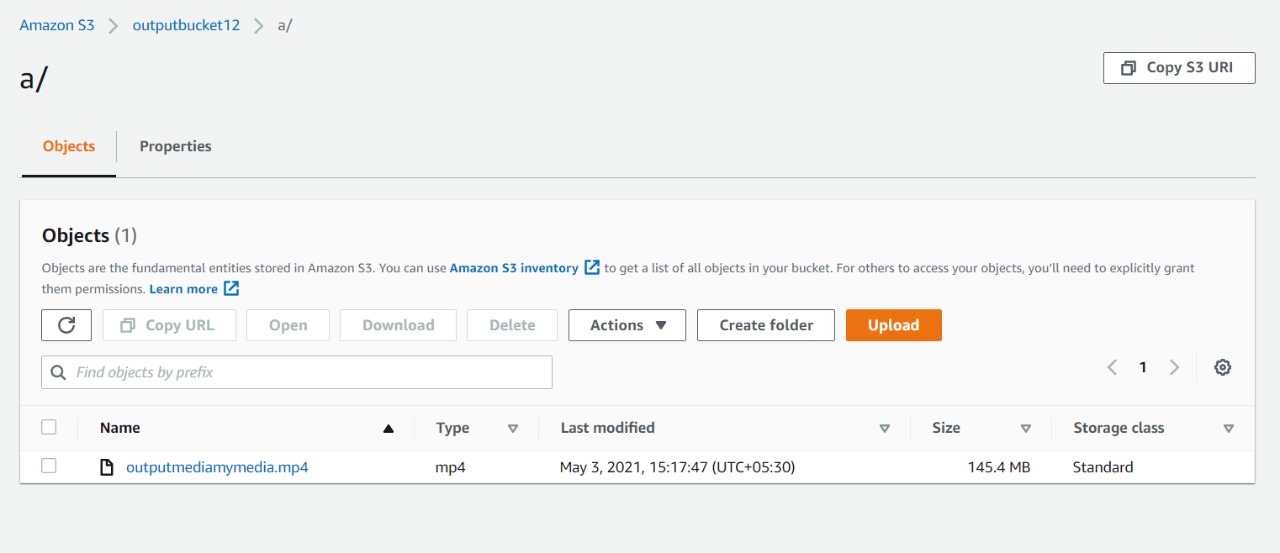This screenshot has height=553, width=1280.
Task: Sort by Last modified column arrow
Action: click(x=884, y=428)
